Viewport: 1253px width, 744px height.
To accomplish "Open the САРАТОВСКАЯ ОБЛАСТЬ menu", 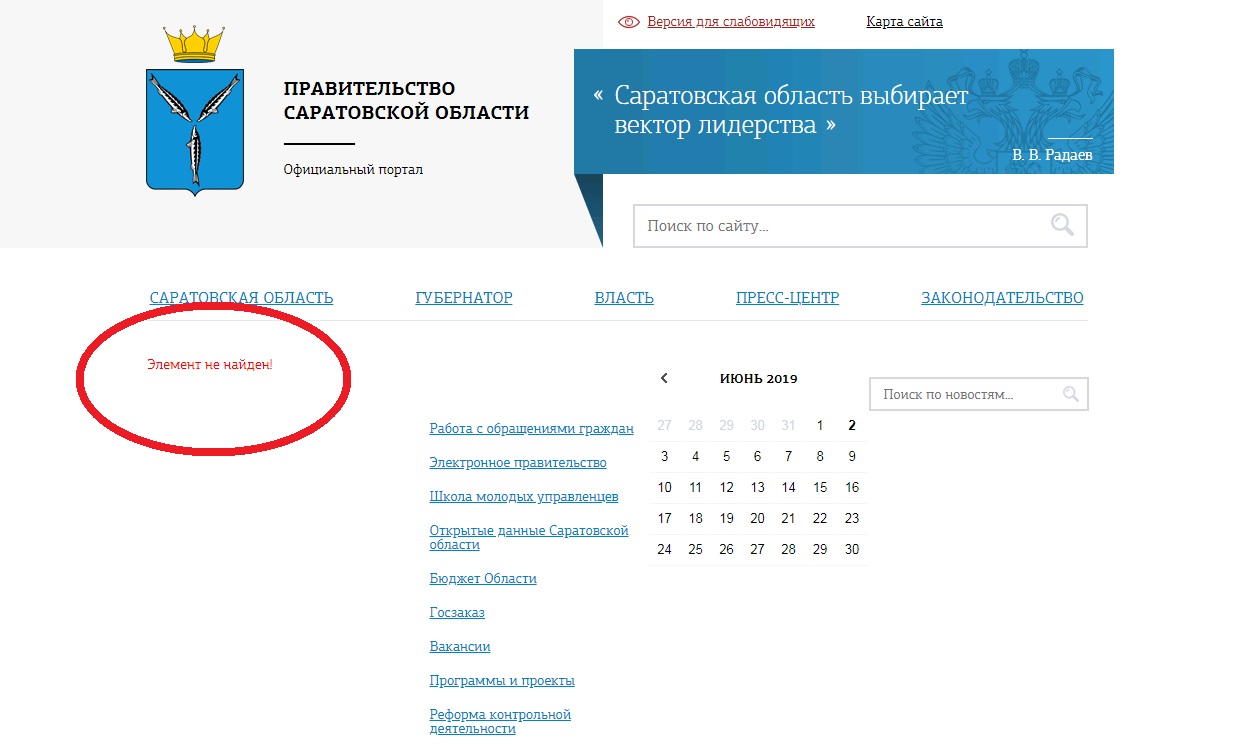I will point(241,298).
